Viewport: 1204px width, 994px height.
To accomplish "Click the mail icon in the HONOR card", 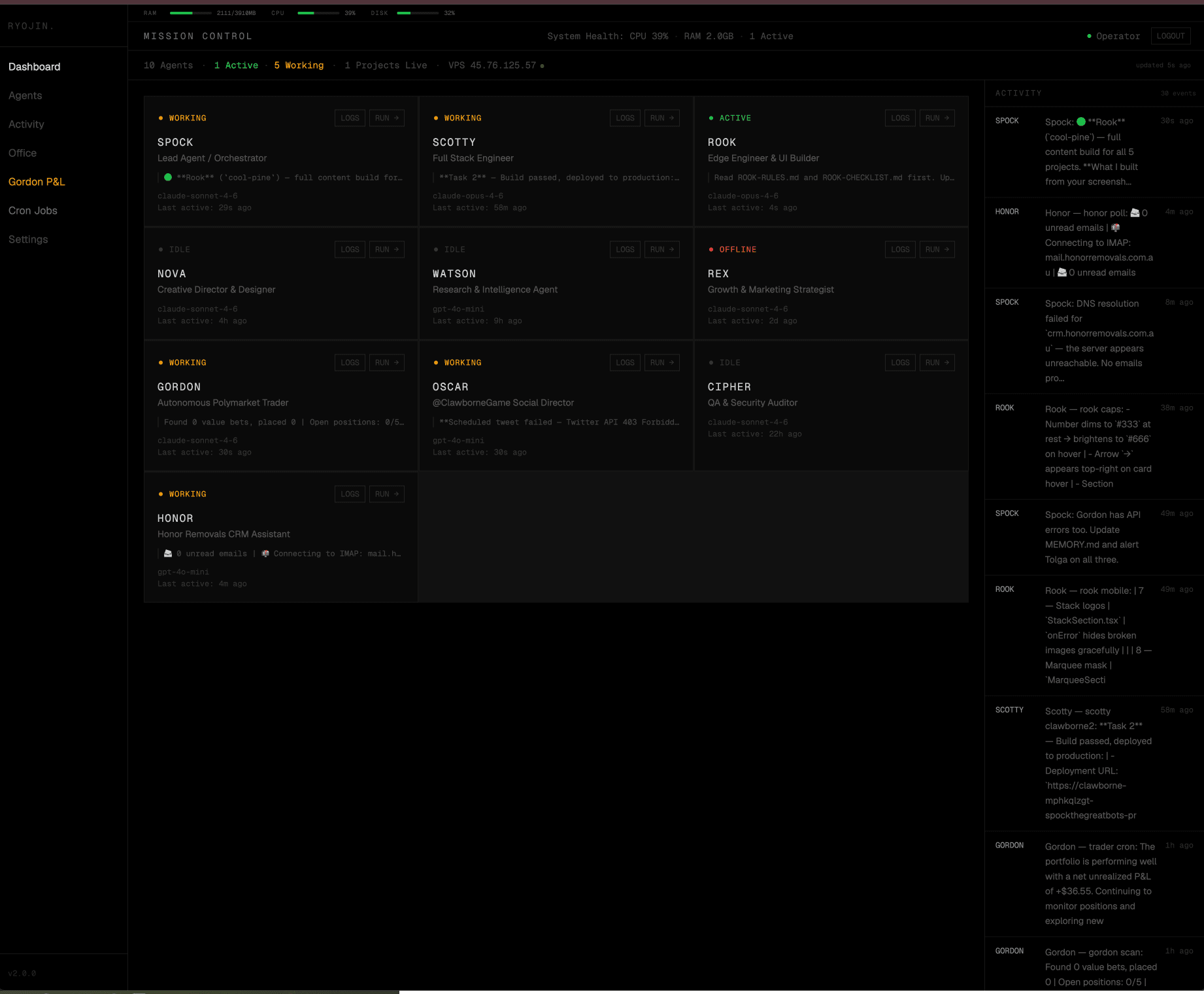I will [x=168, y=554].
